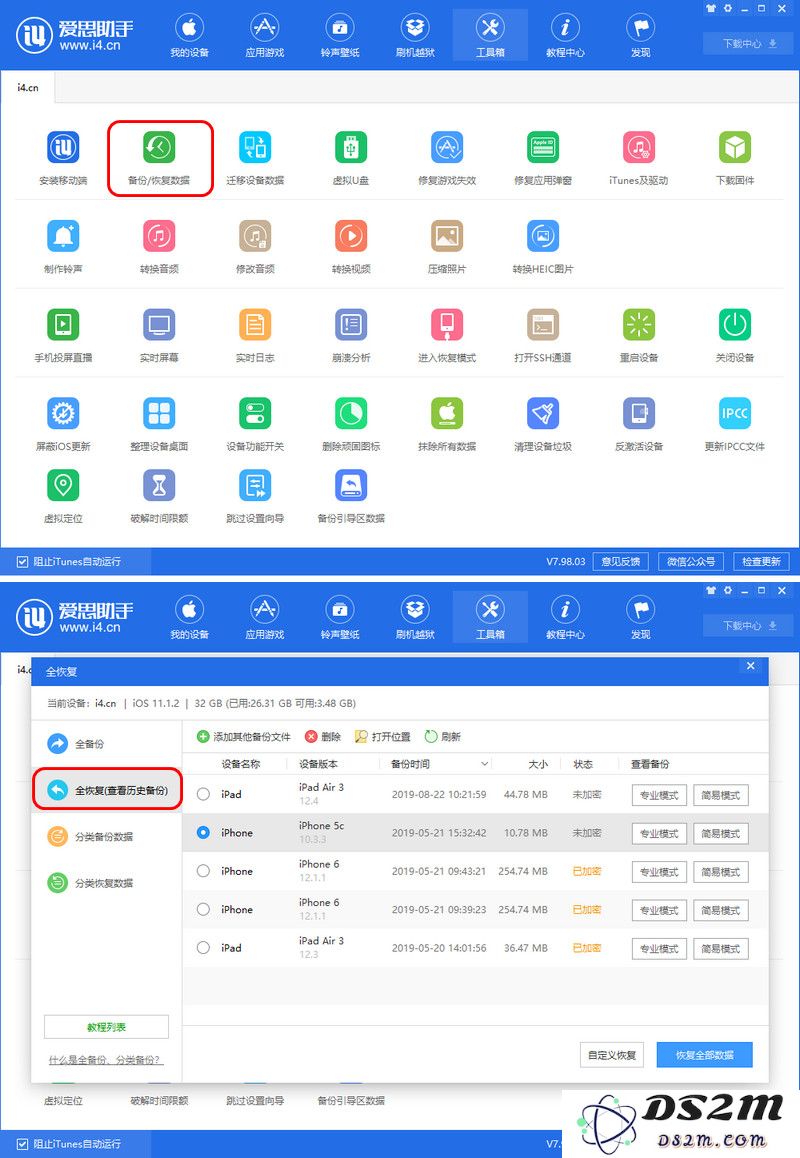
Task: Open 压缩照片 tool
Action: point(447,236)
